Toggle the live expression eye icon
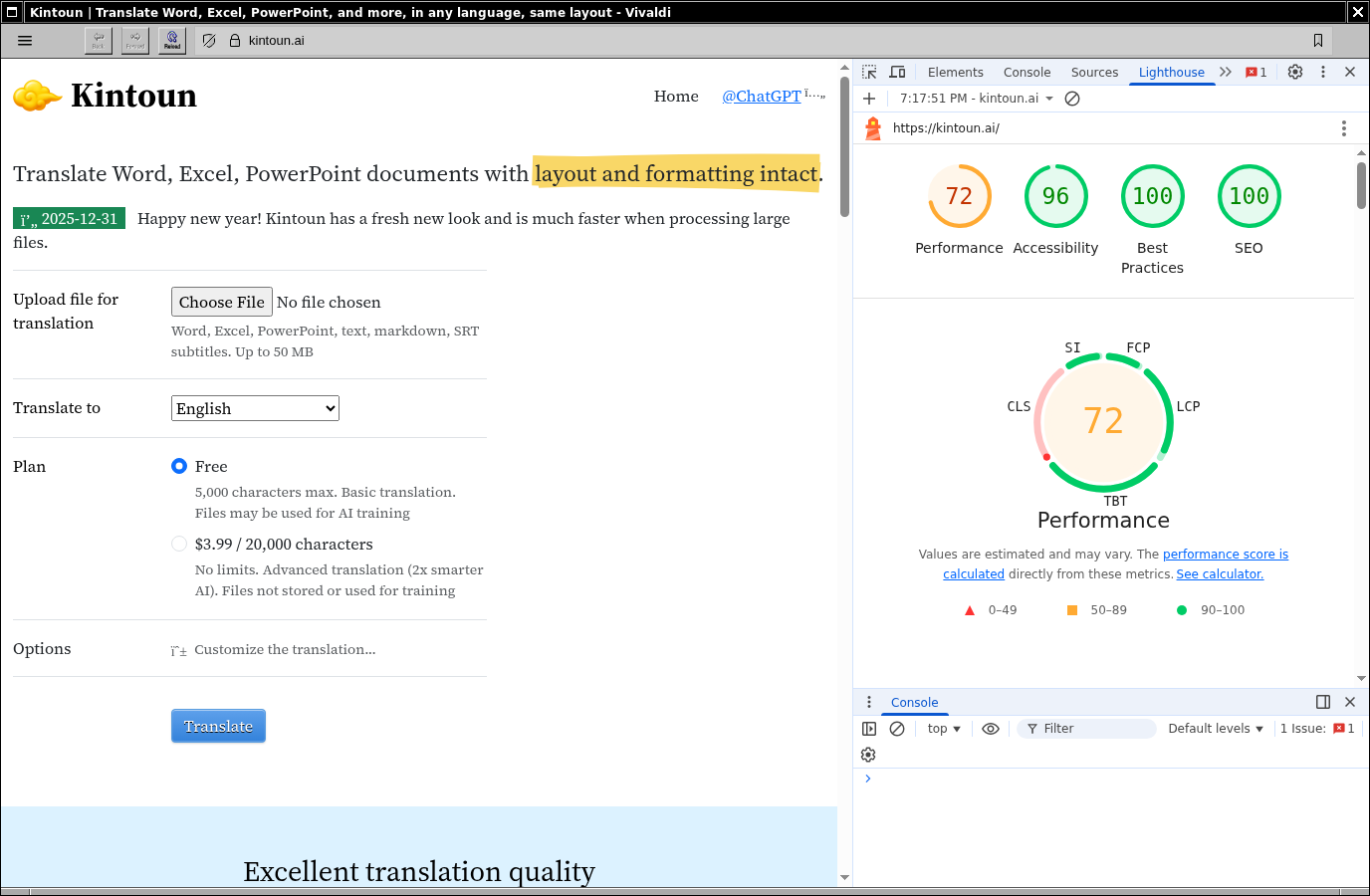The height and width of the screenshot is (896, 1370). [990, 729]
